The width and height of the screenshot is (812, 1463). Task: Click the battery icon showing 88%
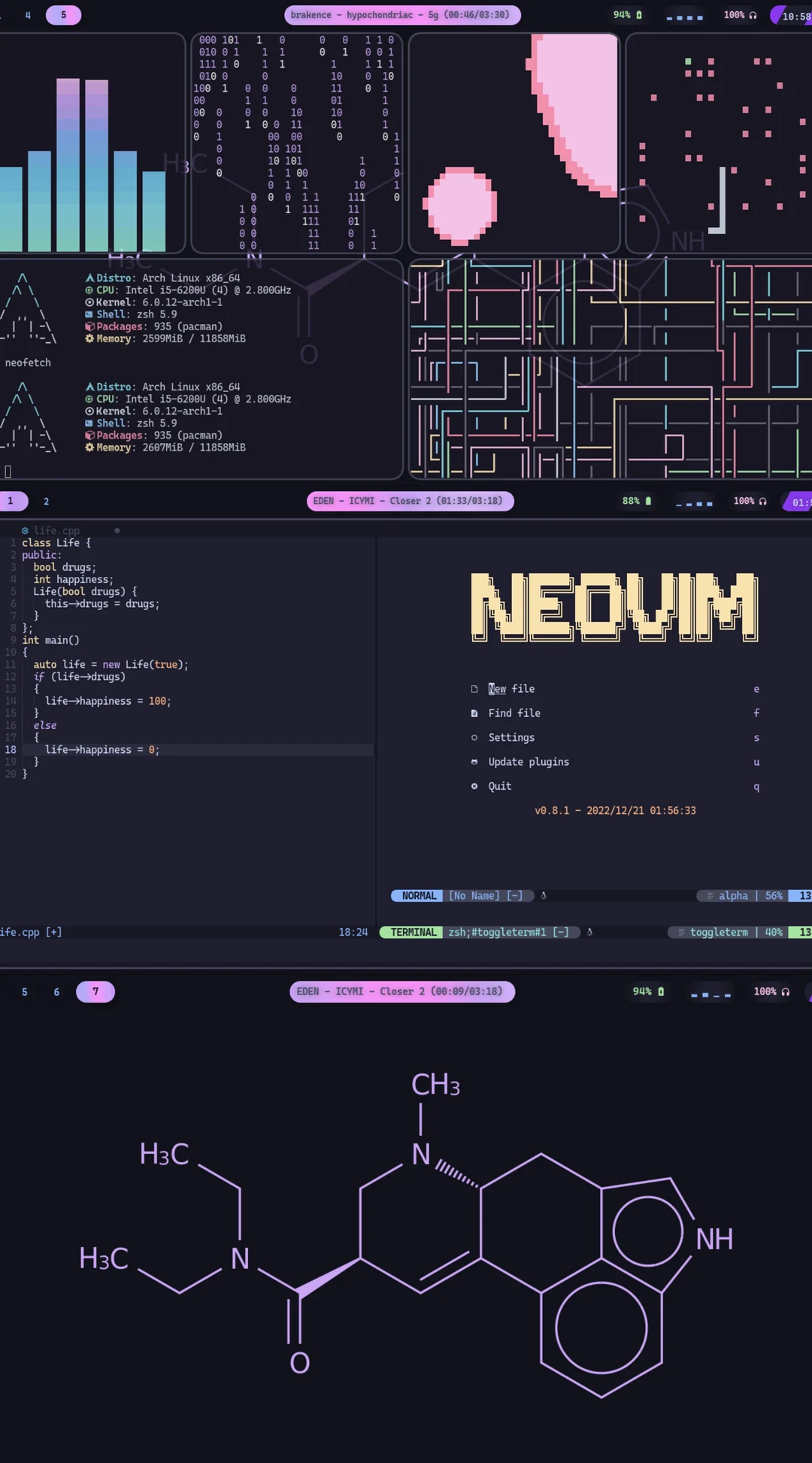[648, 501]
